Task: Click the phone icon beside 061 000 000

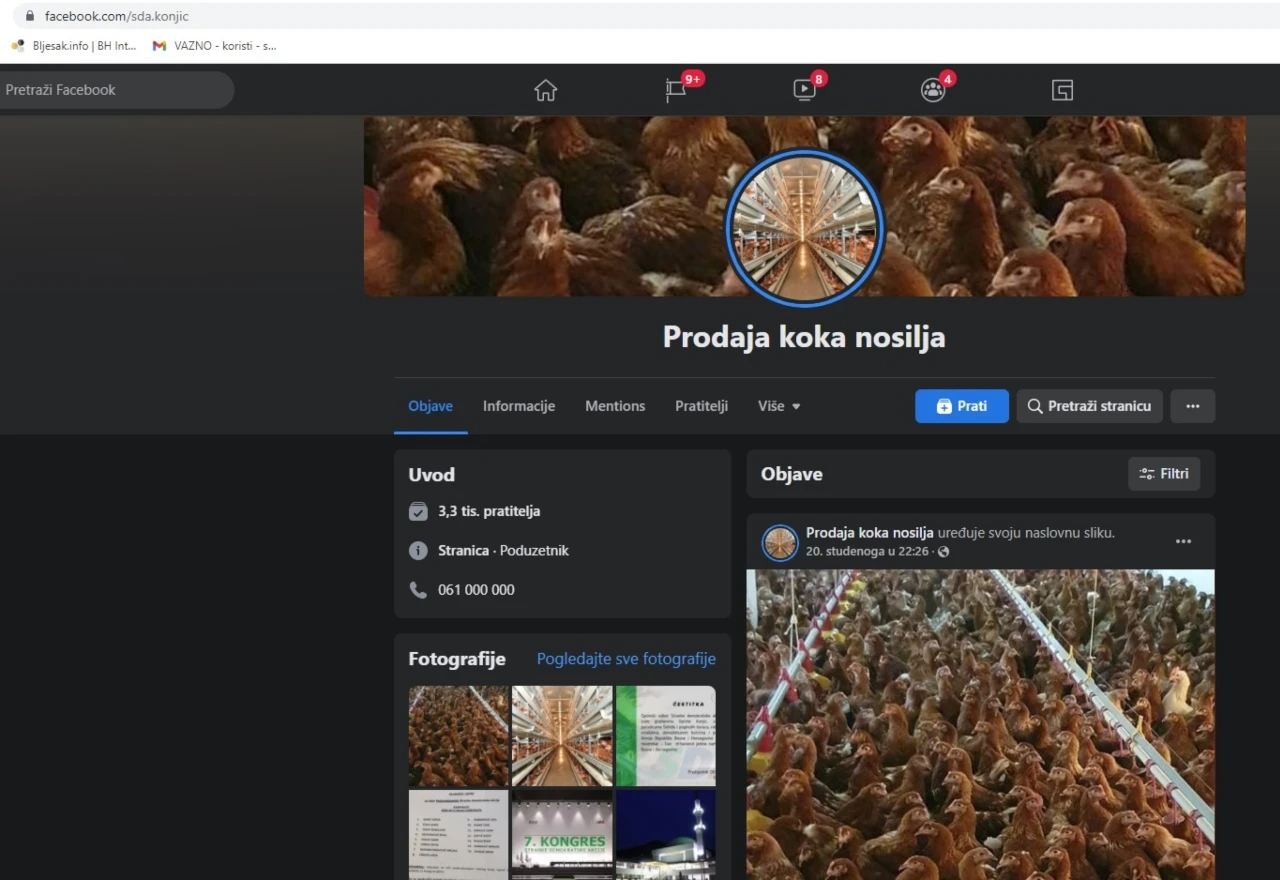Action: click(x=418, y=590)
